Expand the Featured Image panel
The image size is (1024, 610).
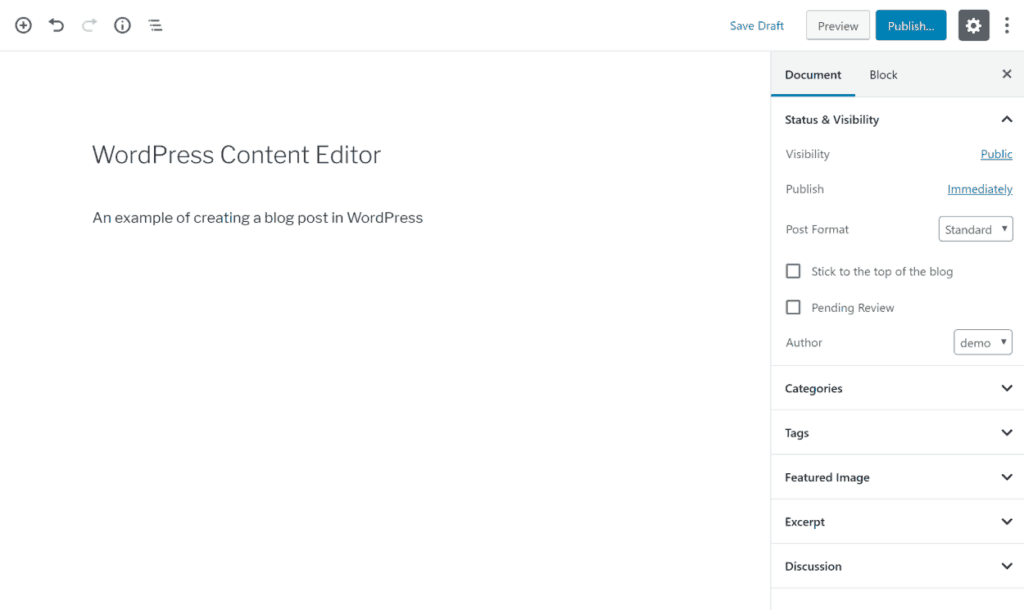coord(897,477)
